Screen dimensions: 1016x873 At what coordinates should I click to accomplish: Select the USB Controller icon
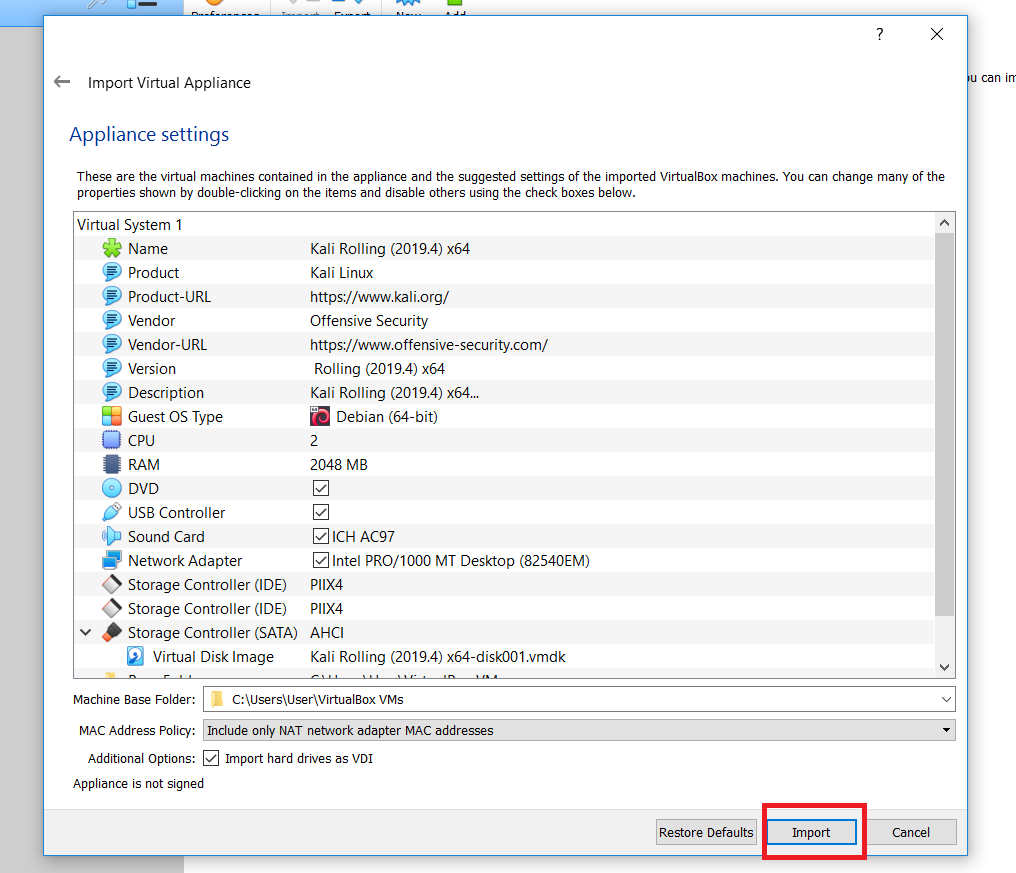pyautogui.click(x=111, y=513)
